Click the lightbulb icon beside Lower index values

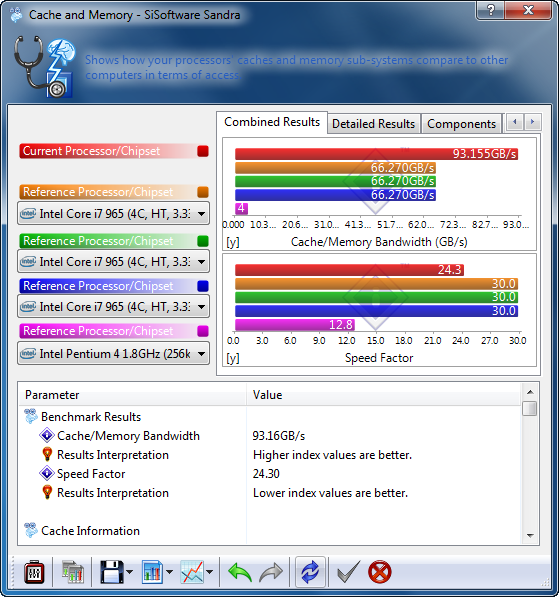(47, 492)
